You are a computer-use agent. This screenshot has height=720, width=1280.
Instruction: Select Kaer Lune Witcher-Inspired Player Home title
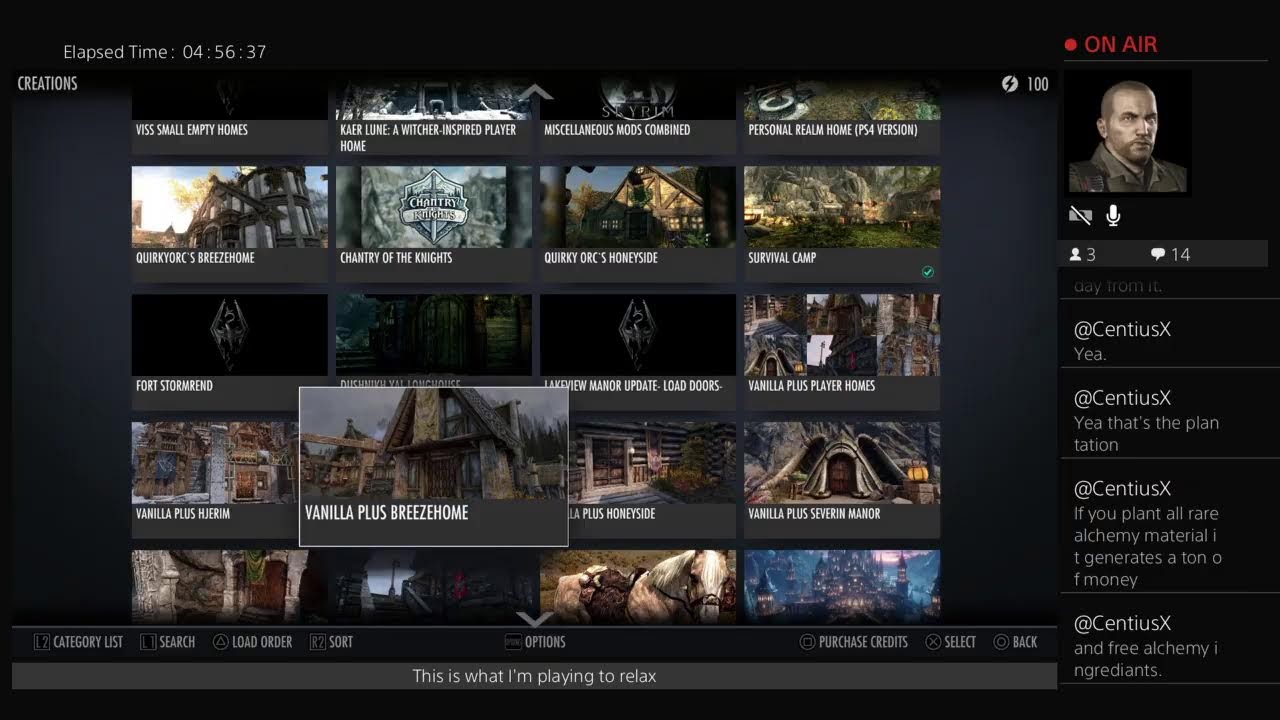point(428,138)
